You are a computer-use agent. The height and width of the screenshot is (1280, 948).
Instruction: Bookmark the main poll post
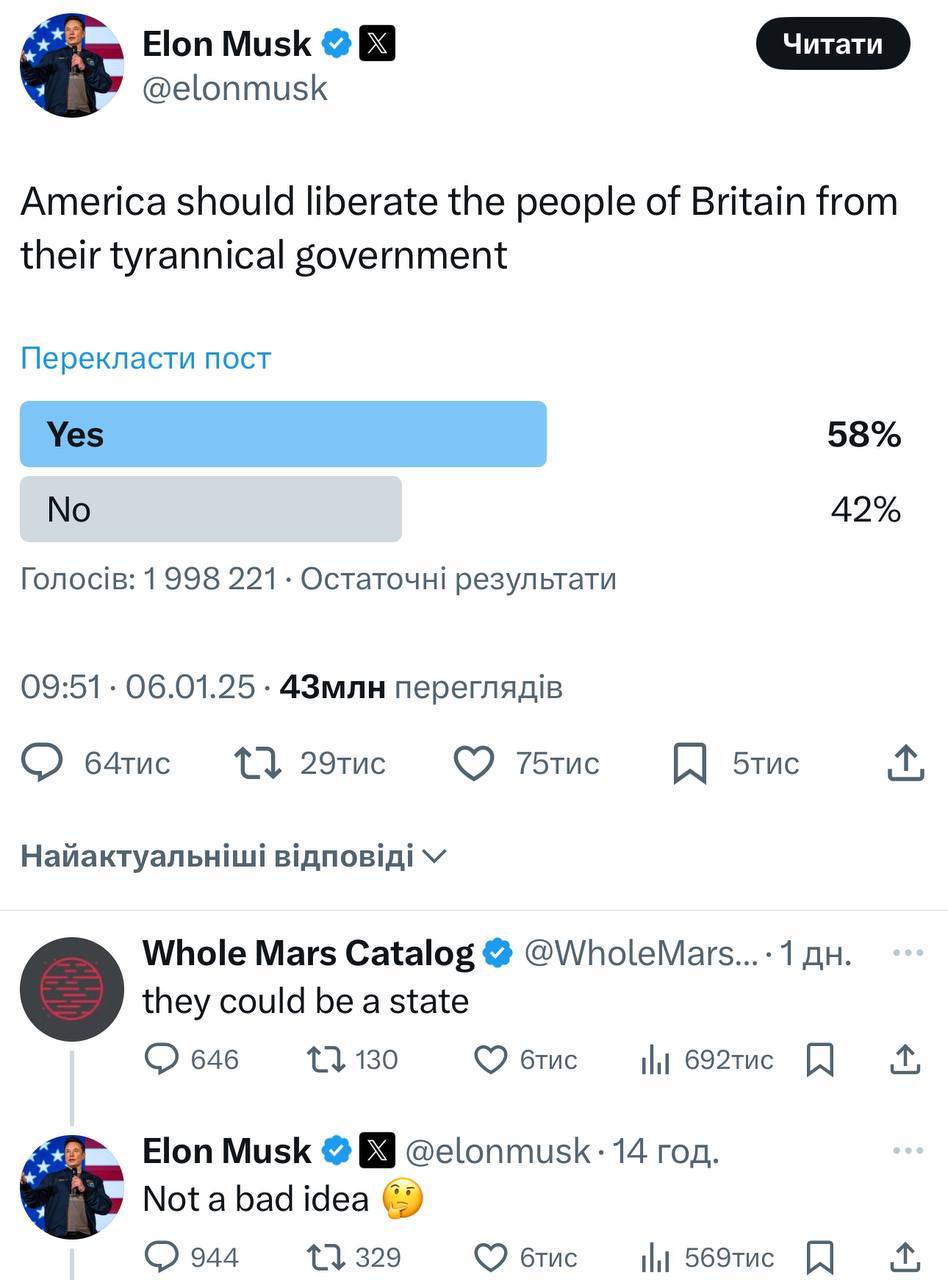pos(690,763)
